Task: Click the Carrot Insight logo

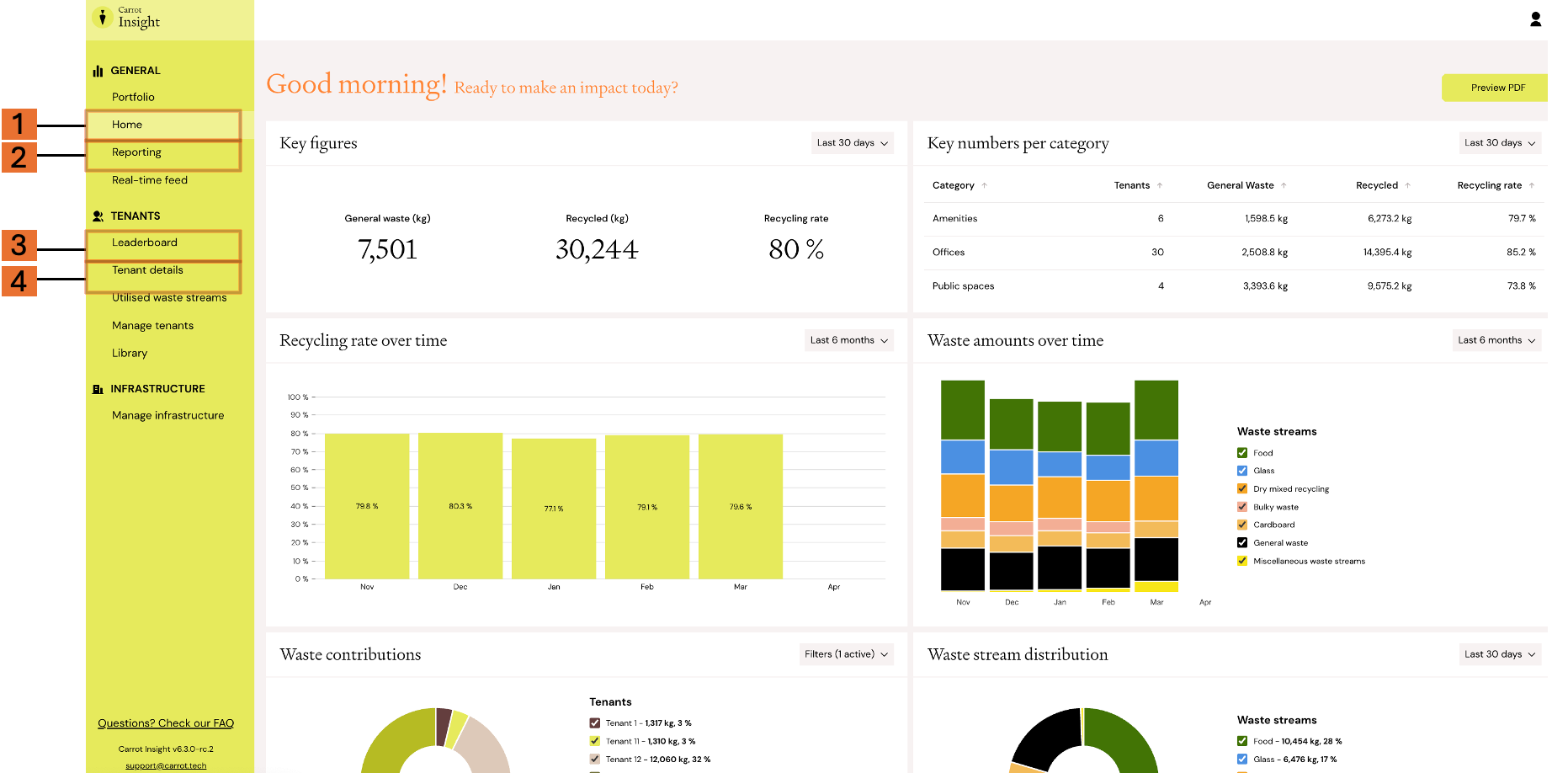Action: click(x=128, y=18)
